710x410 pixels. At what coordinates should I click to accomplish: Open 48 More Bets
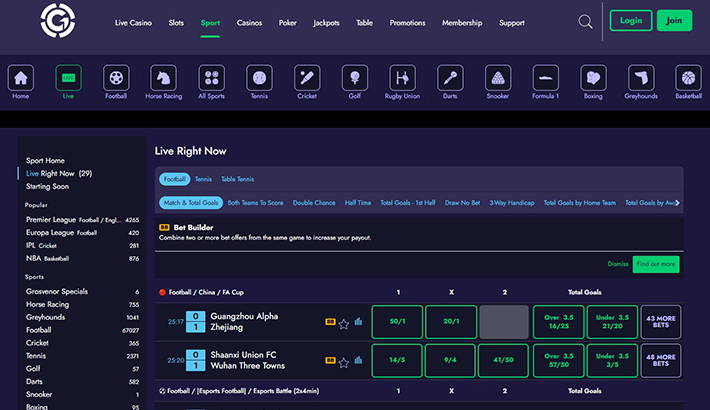pyautogui.click(x=661, y=360)
